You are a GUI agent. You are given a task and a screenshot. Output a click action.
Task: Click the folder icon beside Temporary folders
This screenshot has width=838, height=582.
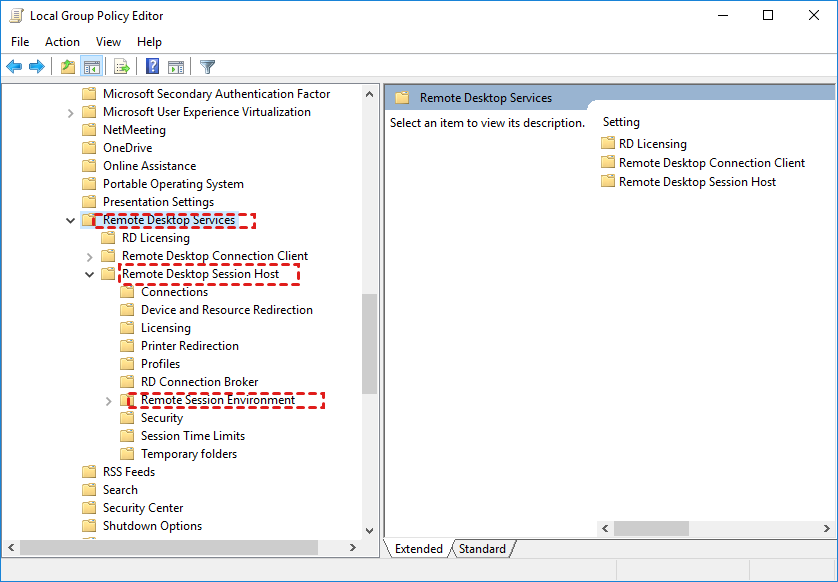(127, 454)
